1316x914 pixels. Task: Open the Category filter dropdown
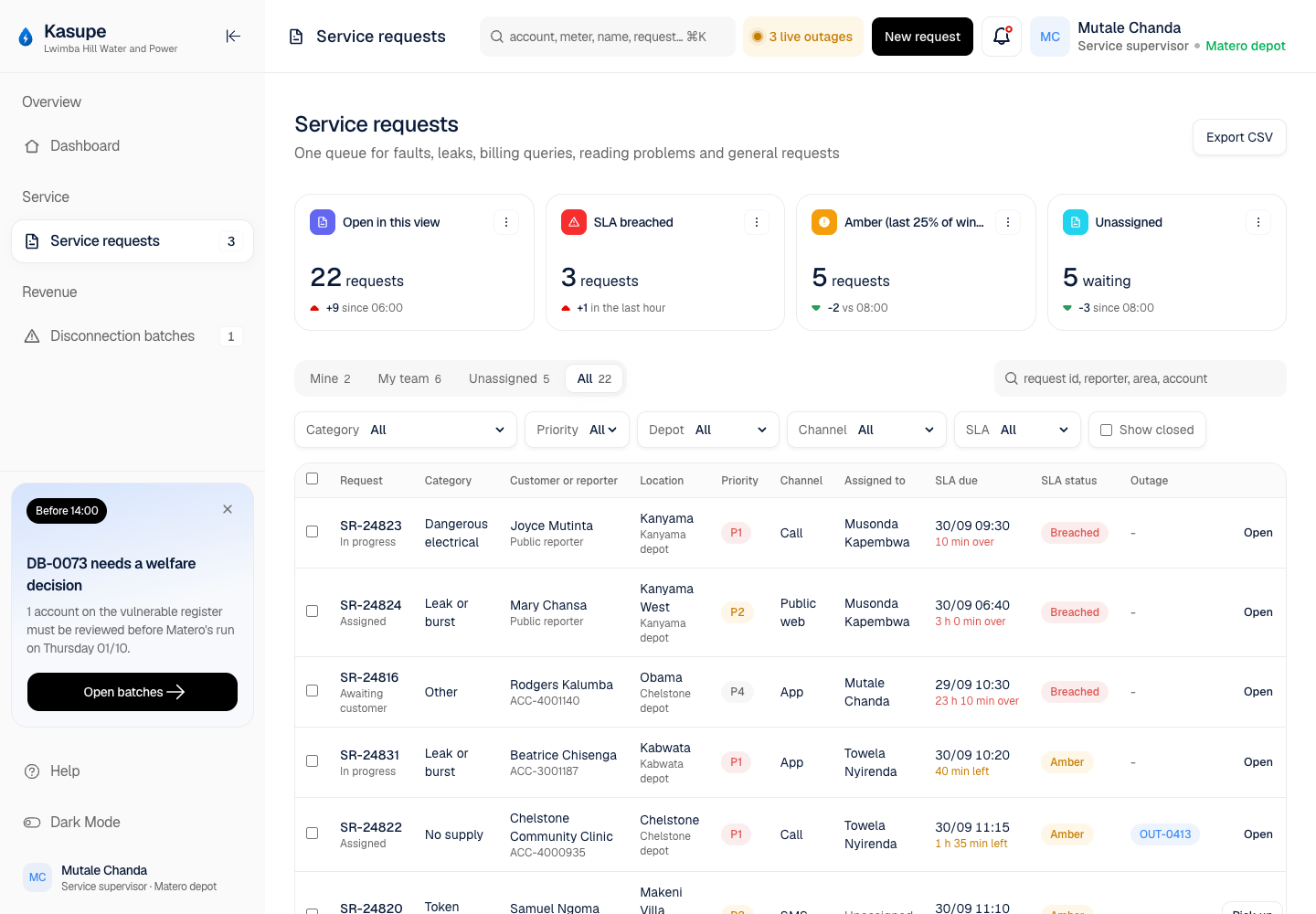click(406, 430)
